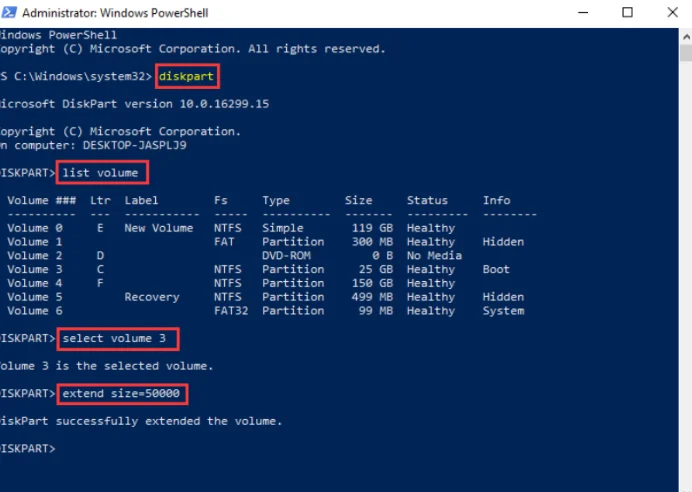Click the last empty DISKPART> prompt
The width and height of the screenshot is (692, 492).
coord(28,449)
